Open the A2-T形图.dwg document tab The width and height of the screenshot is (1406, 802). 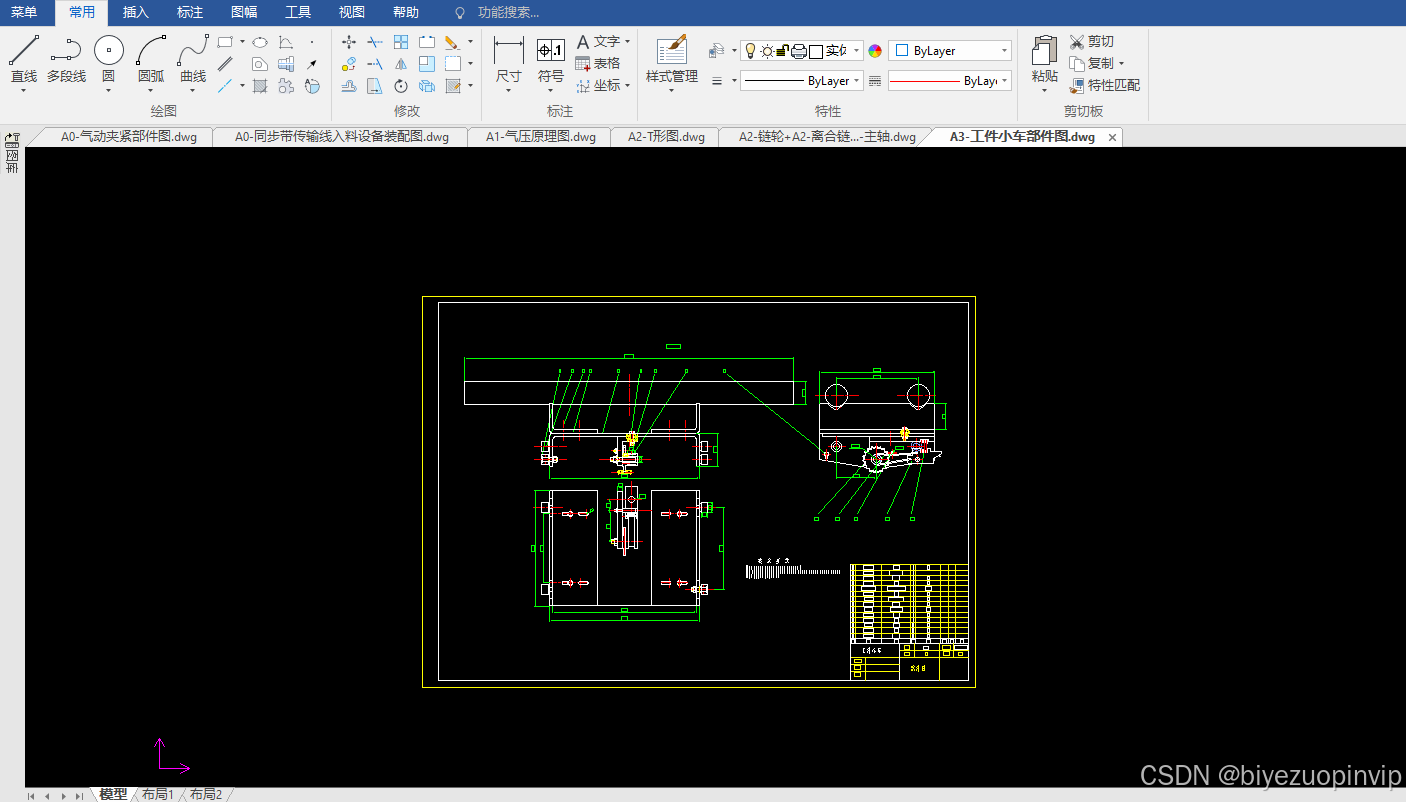pos(666,137)
